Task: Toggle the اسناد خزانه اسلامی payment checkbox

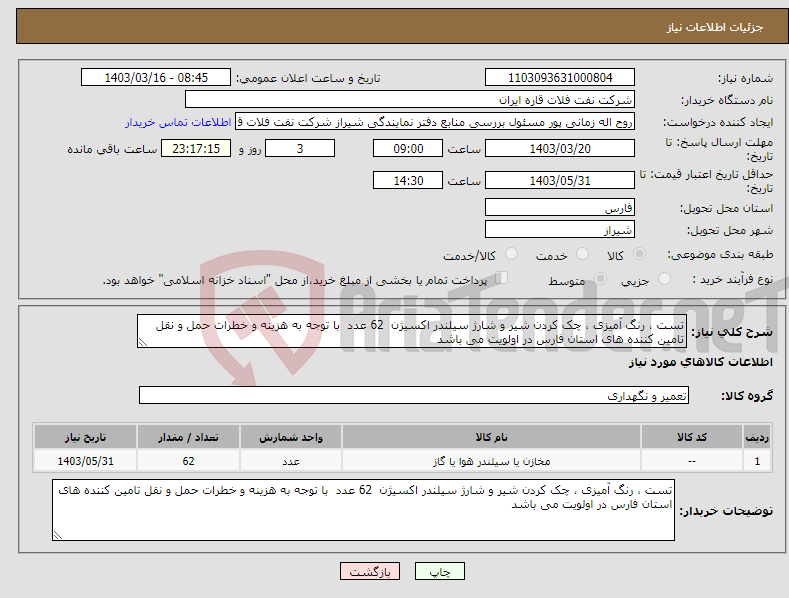Action: coord(501,277)
